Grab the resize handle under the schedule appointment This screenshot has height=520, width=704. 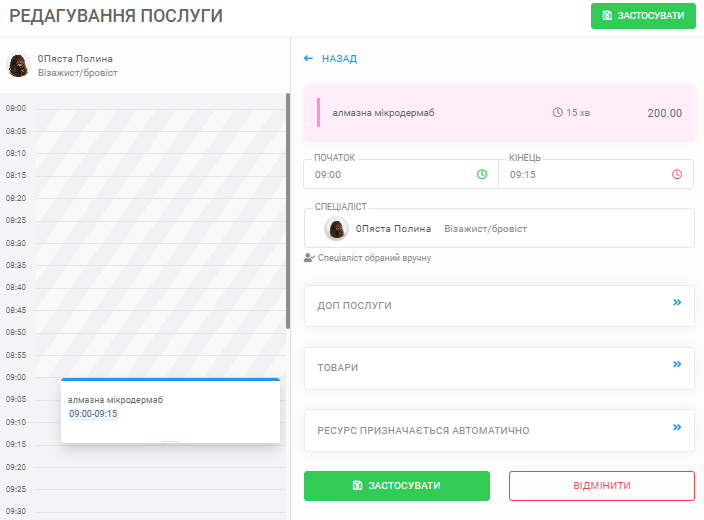click(170, 442)
